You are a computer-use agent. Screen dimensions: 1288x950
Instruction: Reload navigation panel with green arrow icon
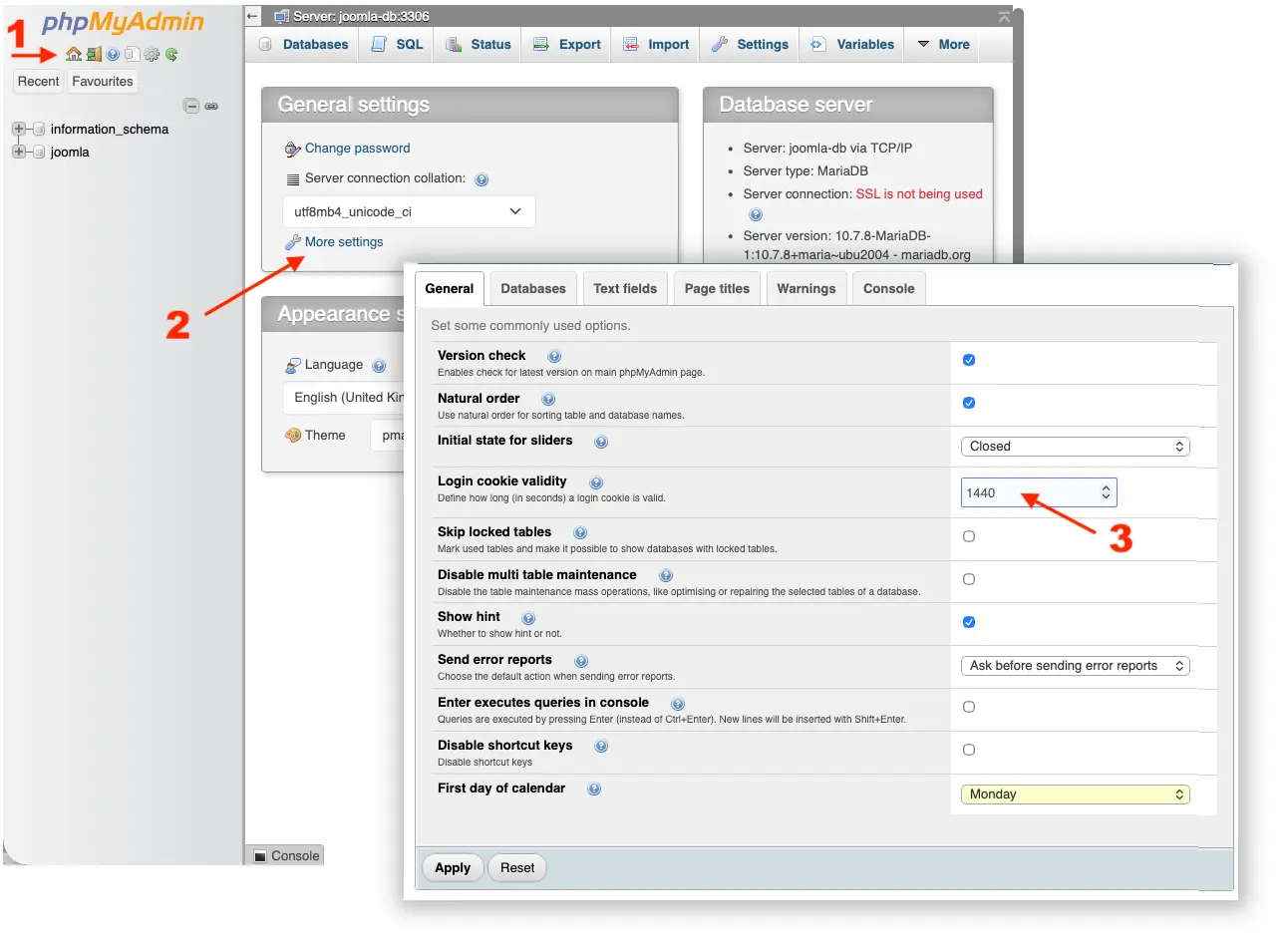coord(171,55)
